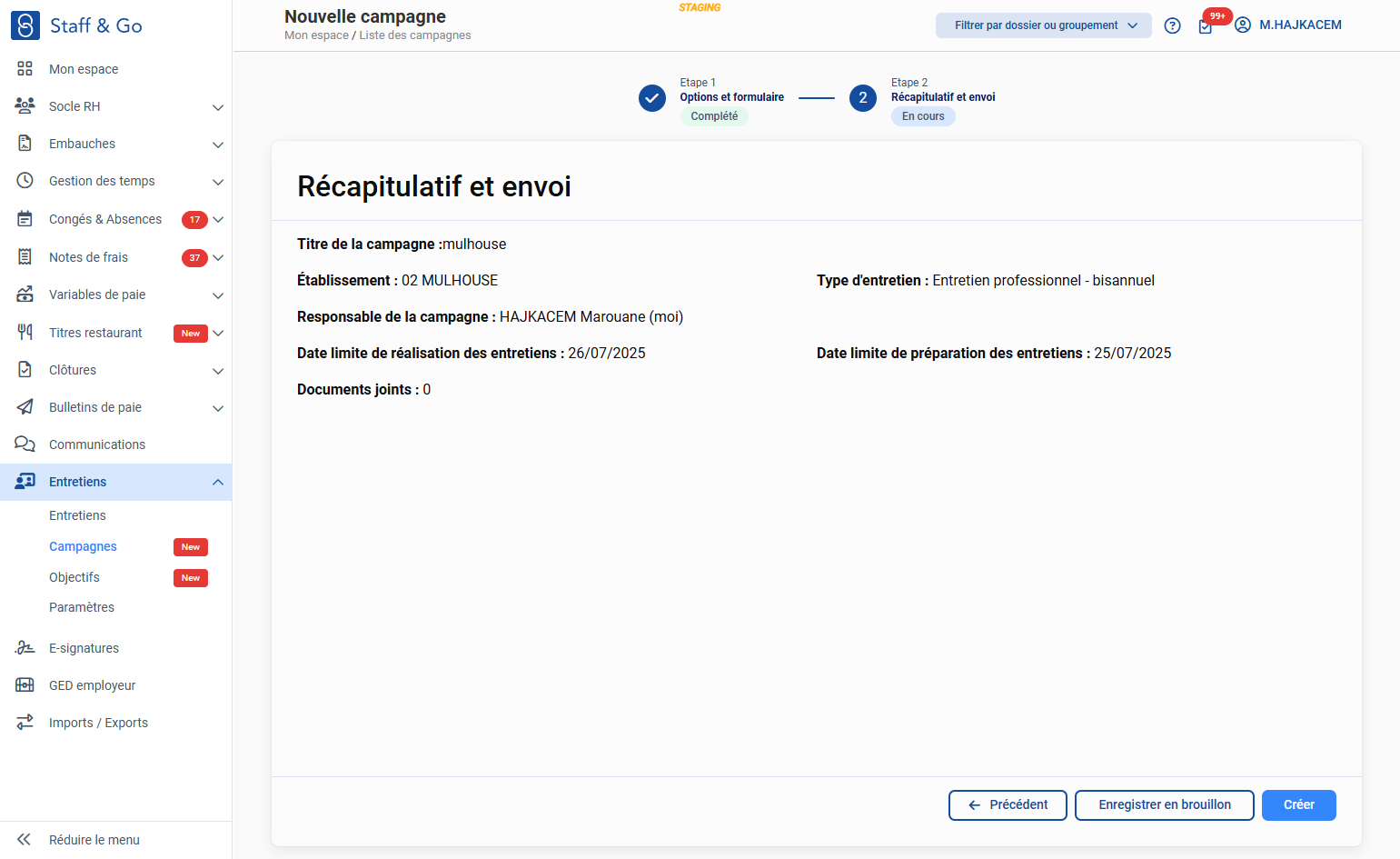Viewport: 1400px width, 859px height.
Task: Click the Bulletins de paie paper plane icon
Action: pyautogui.click(x=25, y=407)
